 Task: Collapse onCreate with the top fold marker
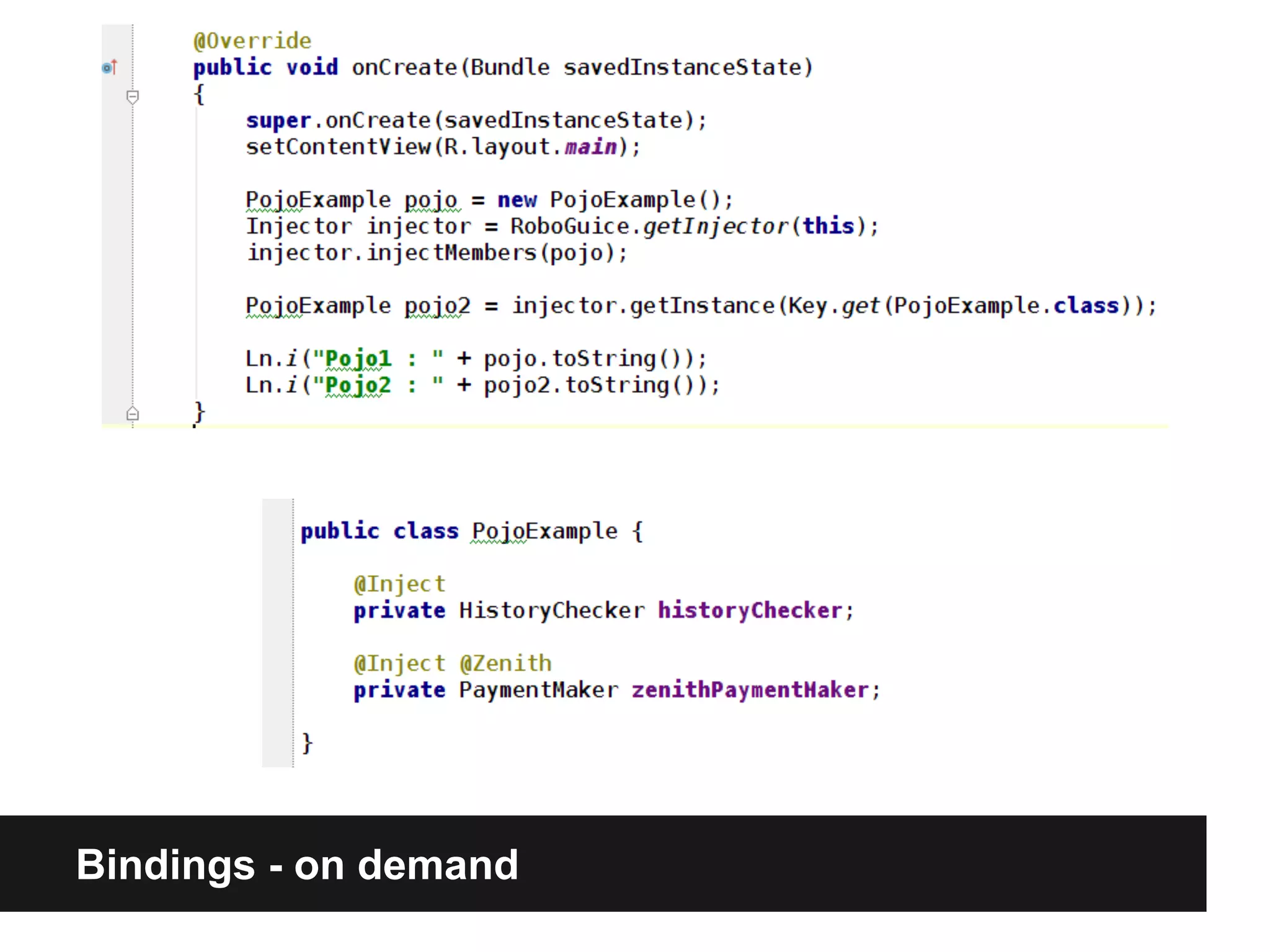click(132, 96)
